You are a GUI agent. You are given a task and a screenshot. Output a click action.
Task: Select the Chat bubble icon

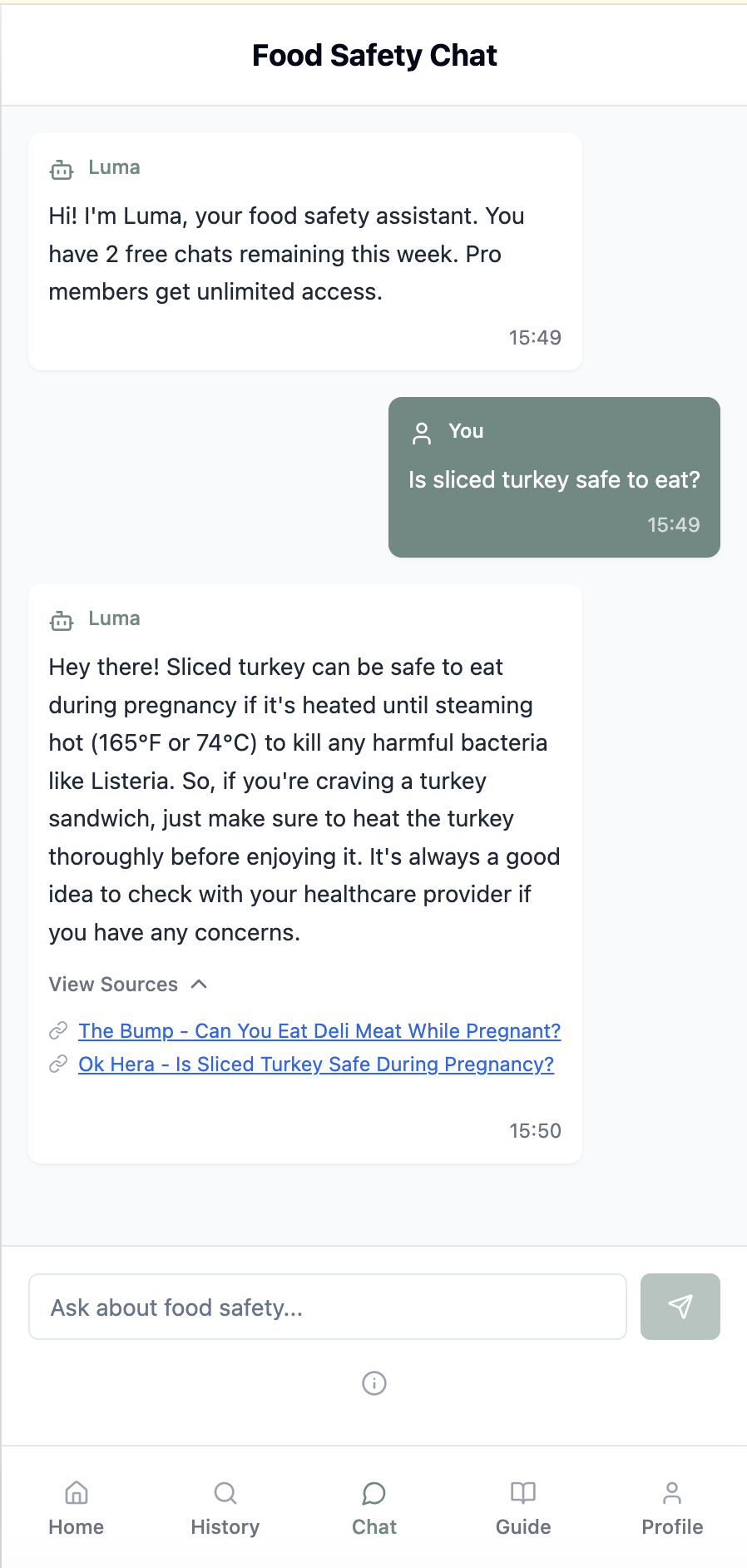pyautogui.click(x=374, y=1493)
